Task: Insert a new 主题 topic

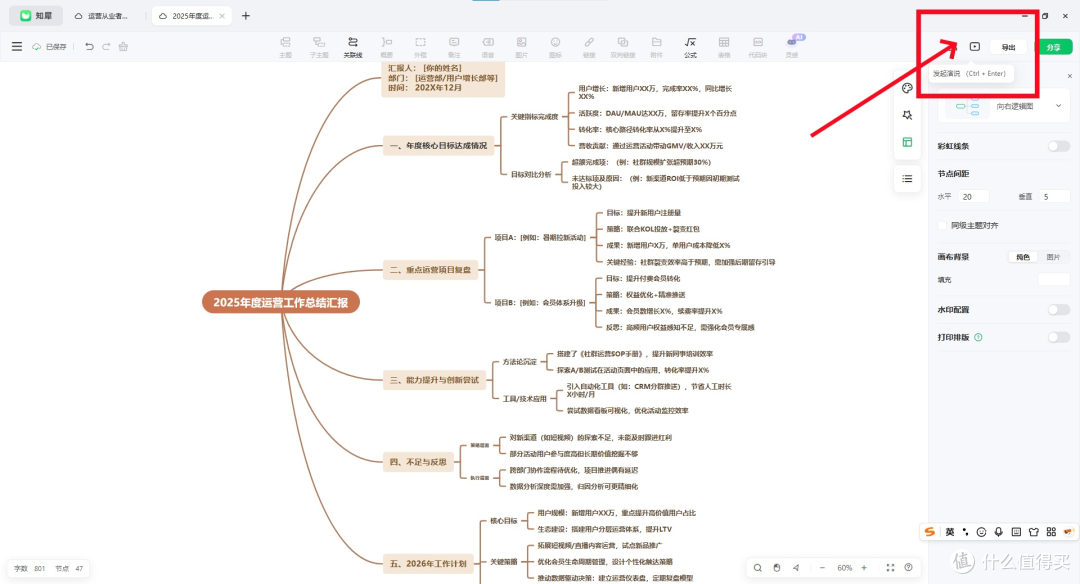Action: [285, 47]
